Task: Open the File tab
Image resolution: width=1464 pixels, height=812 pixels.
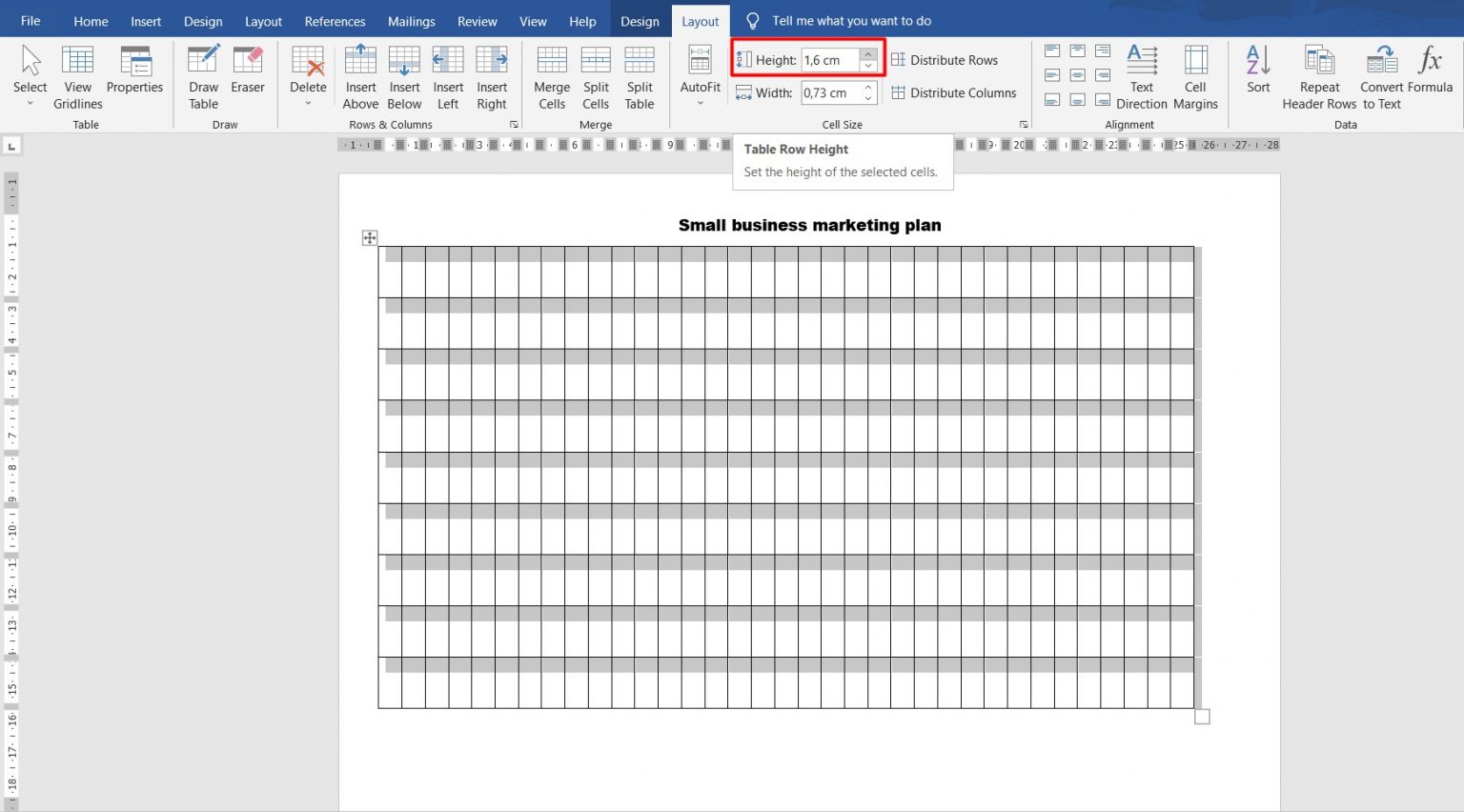Action: click(x=30, y=21)
